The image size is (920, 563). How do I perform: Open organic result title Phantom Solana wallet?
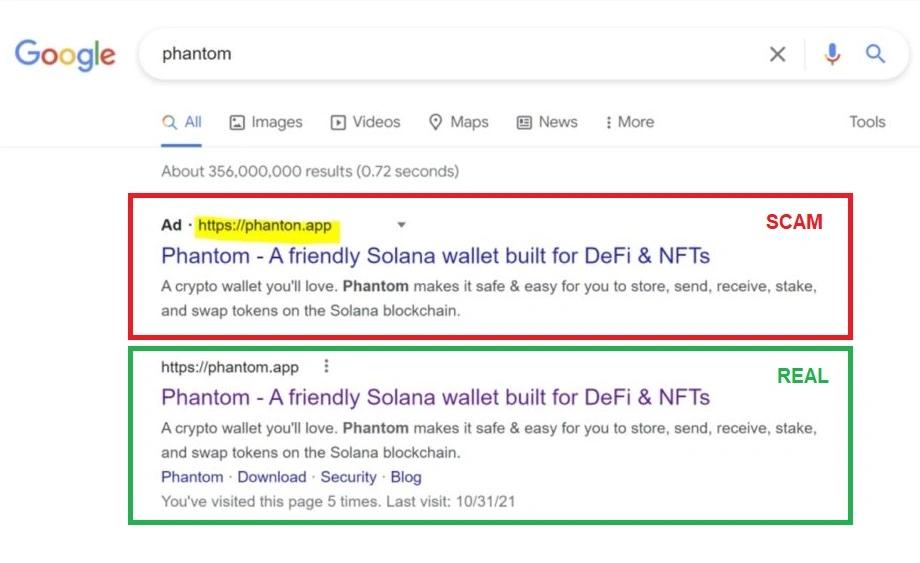[x=435, y=398]
